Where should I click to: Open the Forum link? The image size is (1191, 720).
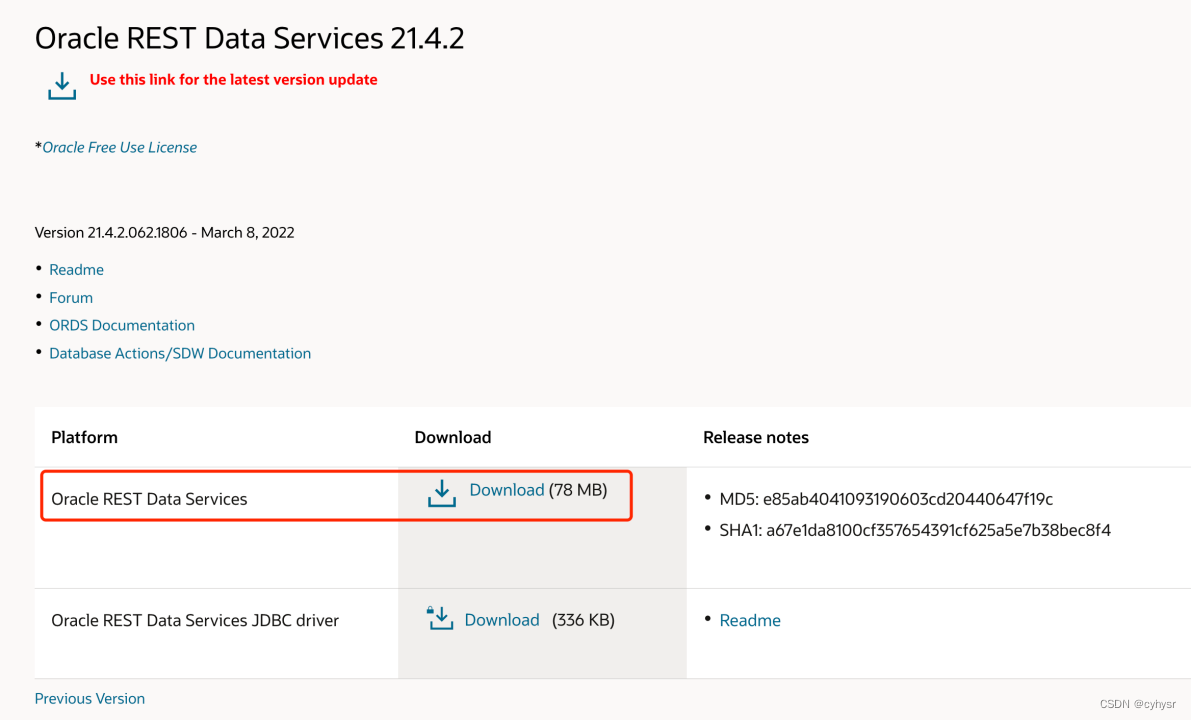point(71,297)
